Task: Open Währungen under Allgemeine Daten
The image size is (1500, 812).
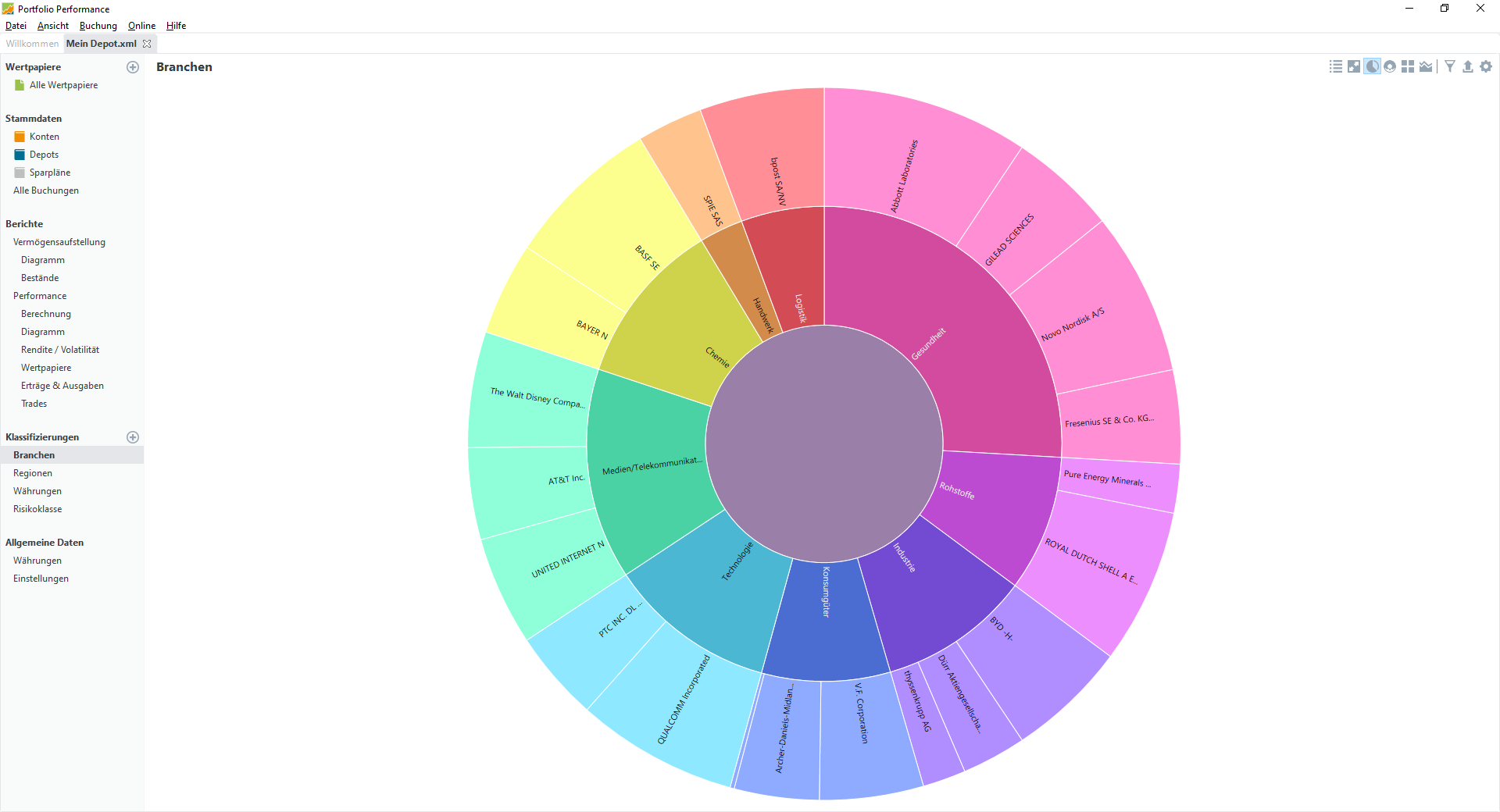Action: 37,561
